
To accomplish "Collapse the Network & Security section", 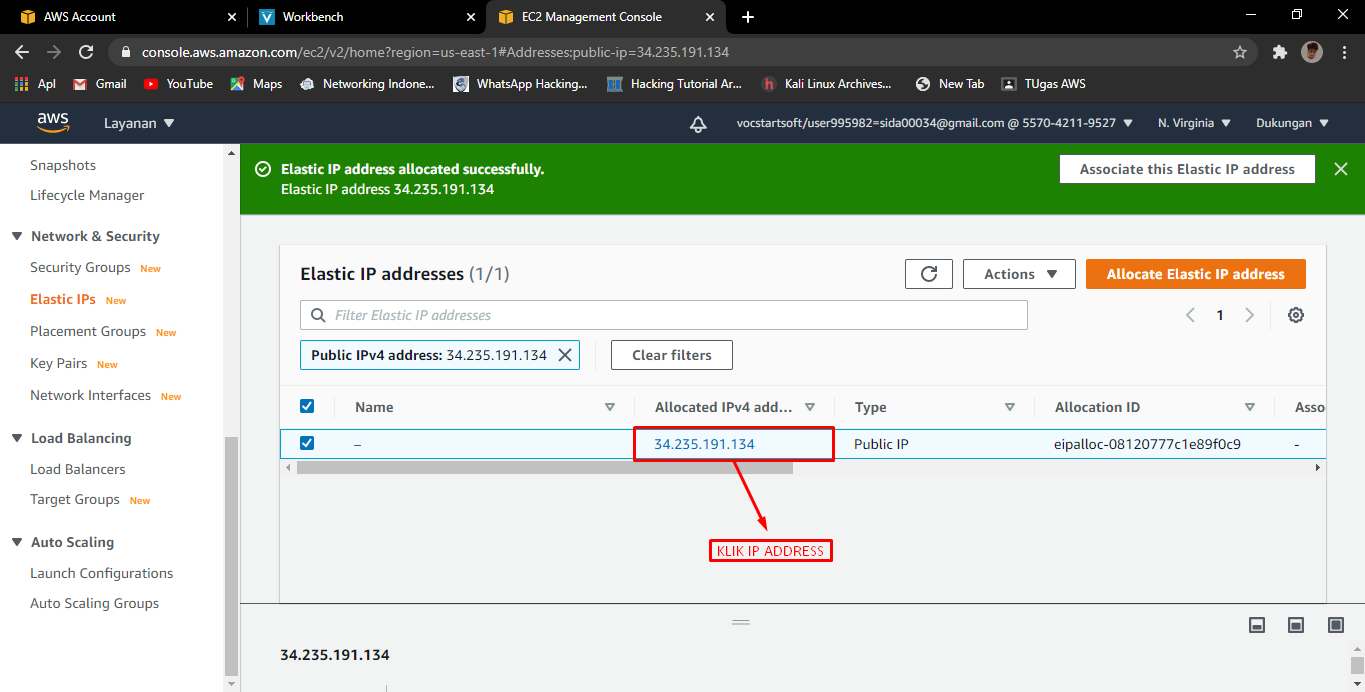I will point(17,236).
